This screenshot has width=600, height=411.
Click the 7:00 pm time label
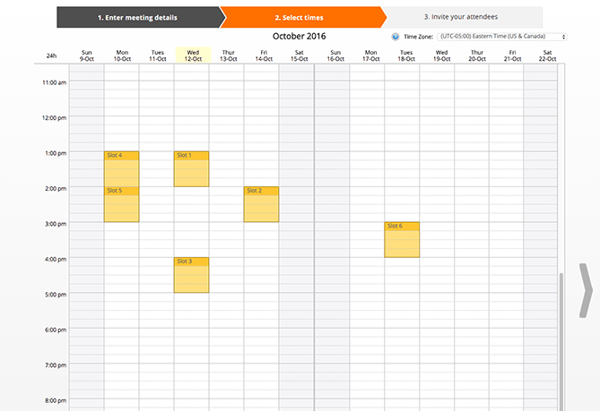[x=55, y=365]
